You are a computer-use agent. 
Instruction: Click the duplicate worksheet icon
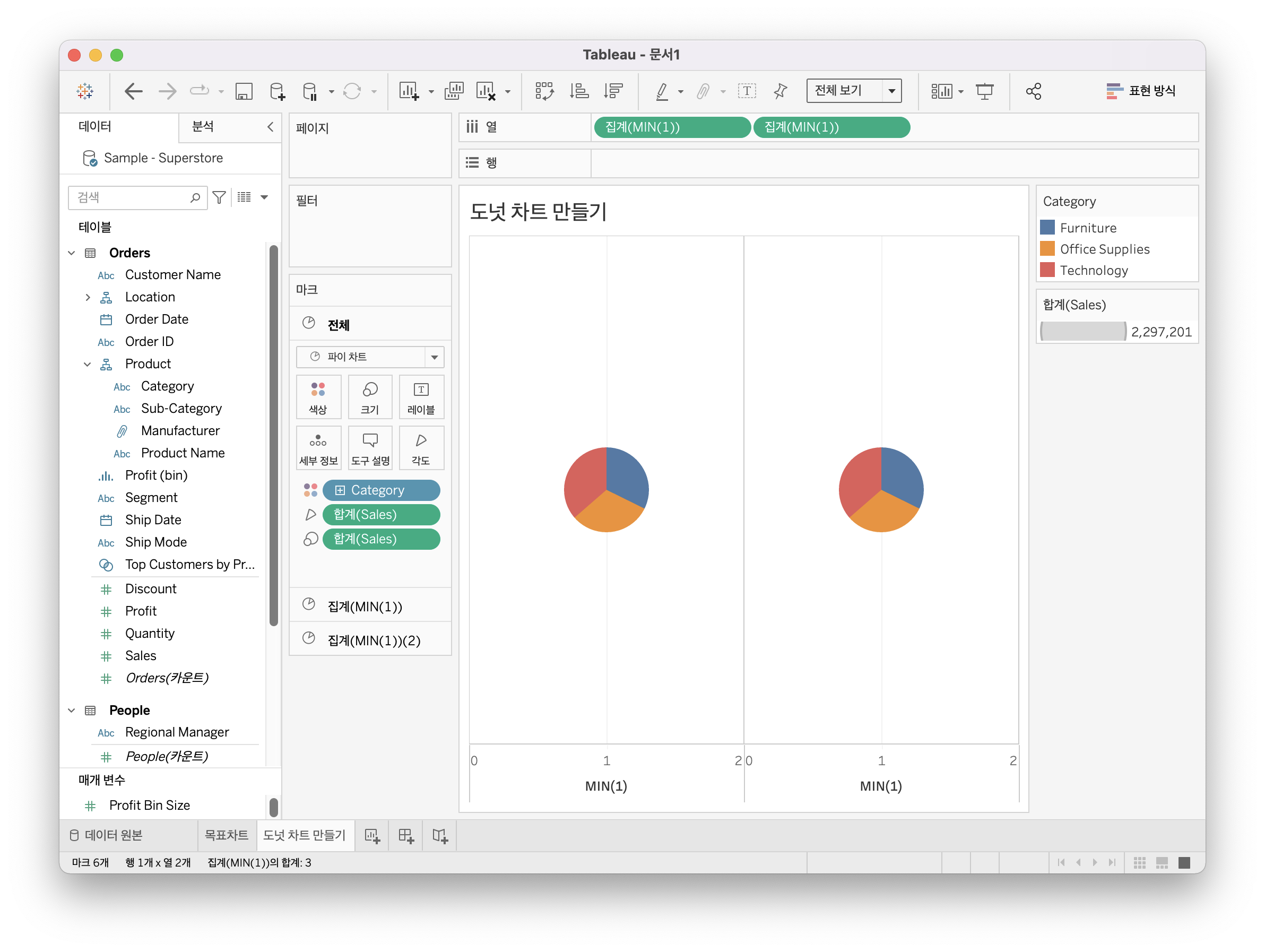tap(454, 91)
